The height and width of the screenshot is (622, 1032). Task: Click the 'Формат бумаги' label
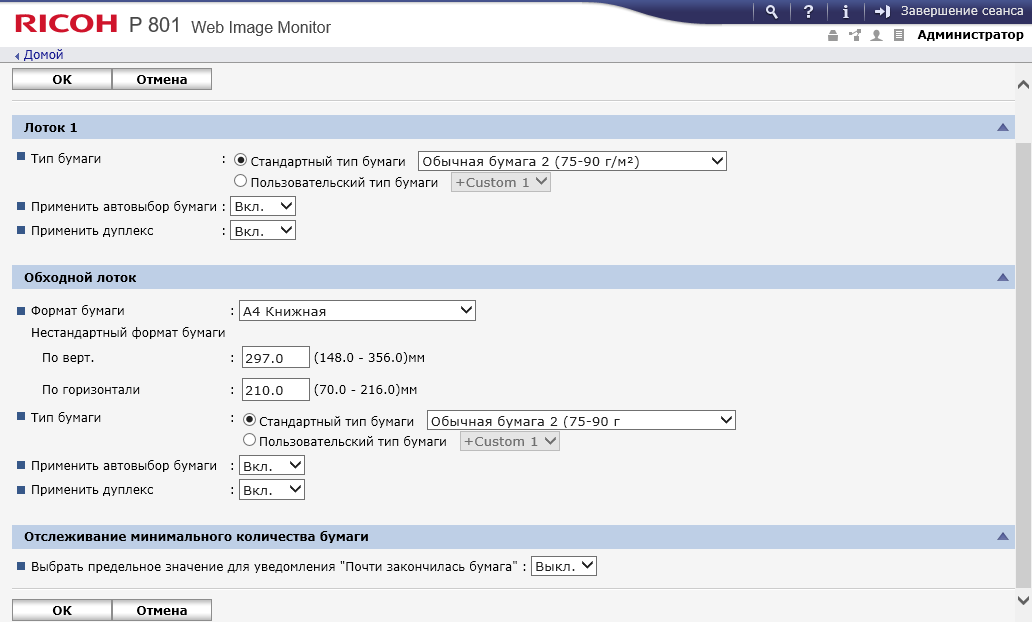(78, 311)
